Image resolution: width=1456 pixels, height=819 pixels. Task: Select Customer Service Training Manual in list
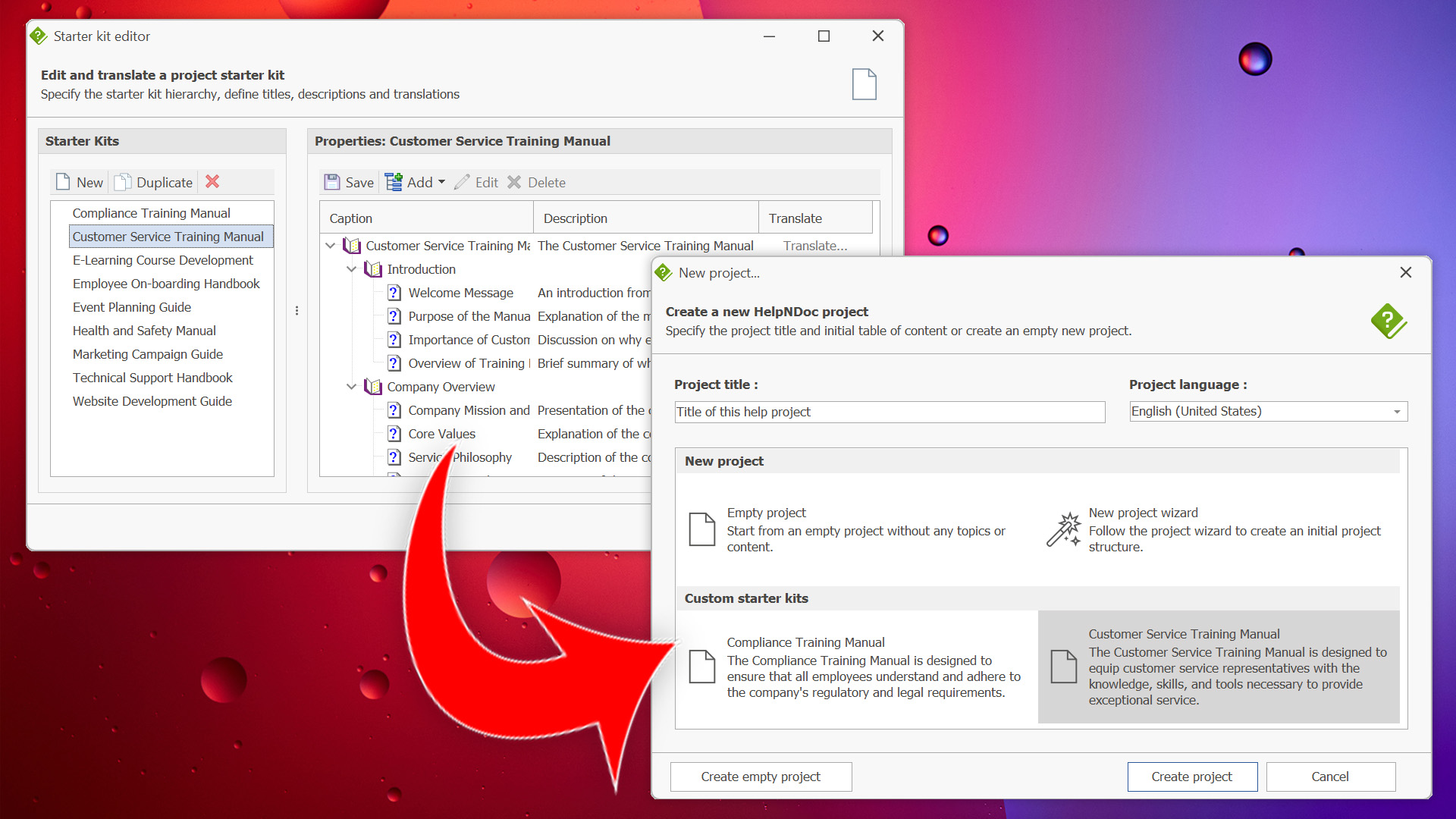pos(171,237)
